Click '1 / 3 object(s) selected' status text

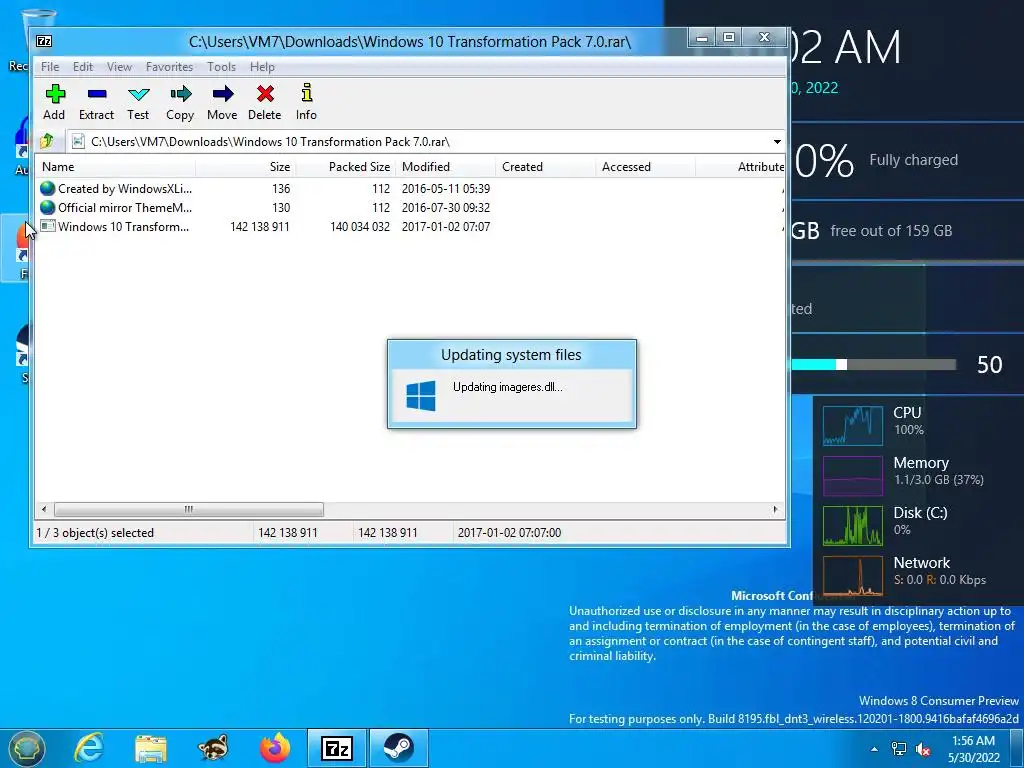(x=95, y=533)
